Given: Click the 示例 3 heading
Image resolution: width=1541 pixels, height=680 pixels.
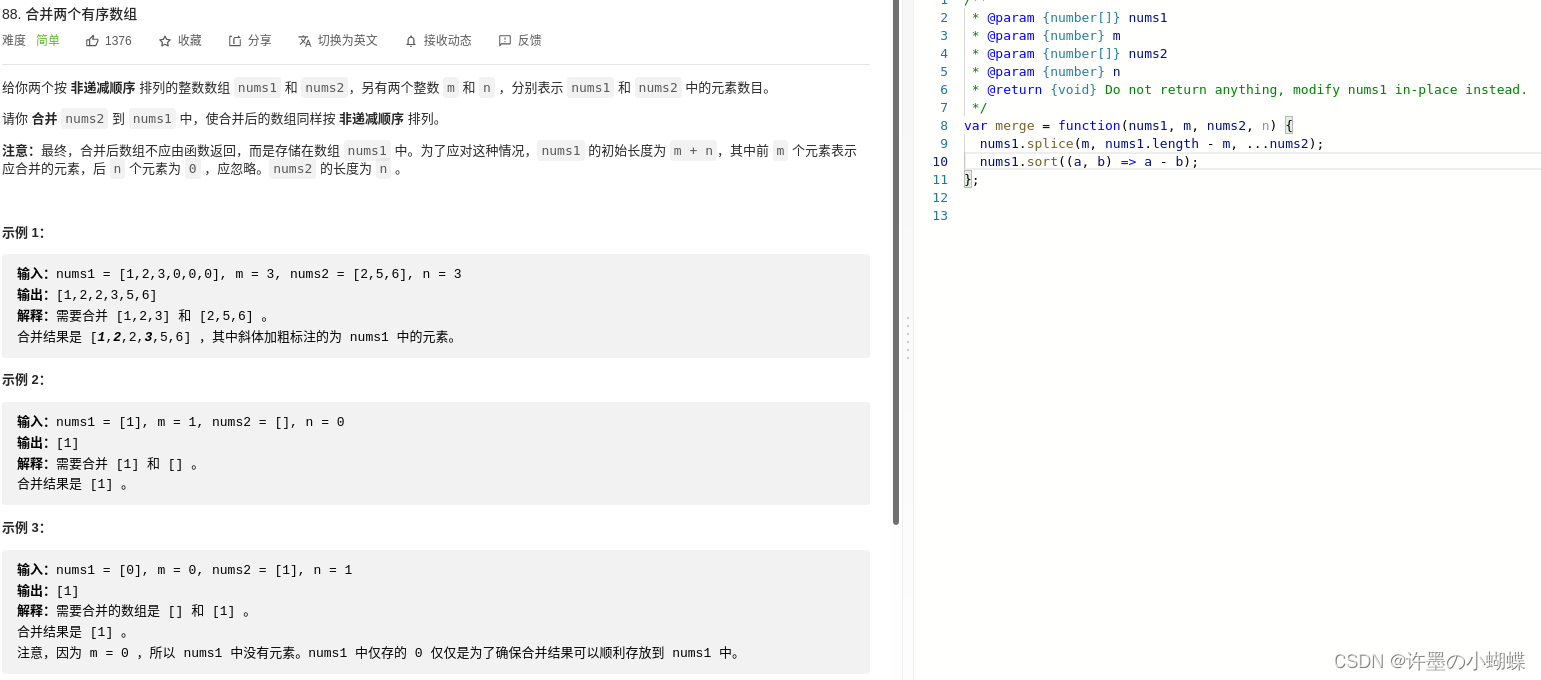Looking at the screenshot, I should pos(23,528).
